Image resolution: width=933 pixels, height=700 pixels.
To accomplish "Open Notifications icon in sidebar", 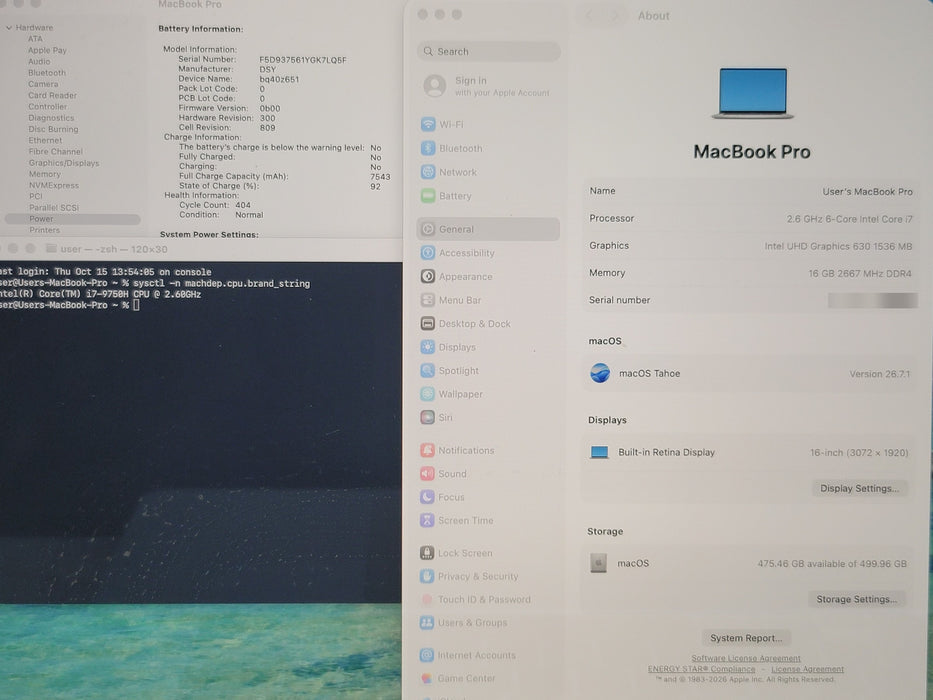I will pyautogui.click(x=427, y=450).
